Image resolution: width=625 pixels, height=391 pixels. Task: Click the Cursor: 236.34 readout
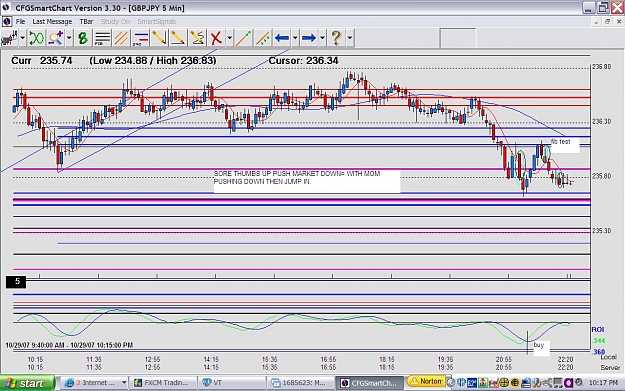pyautogui.click(x=303, y=61)
